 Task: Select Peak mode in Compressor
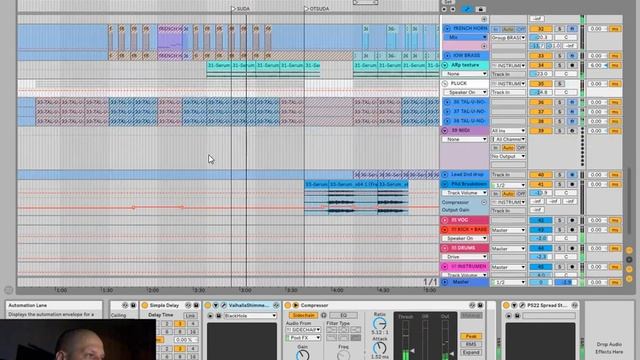[x=471, y=336]
